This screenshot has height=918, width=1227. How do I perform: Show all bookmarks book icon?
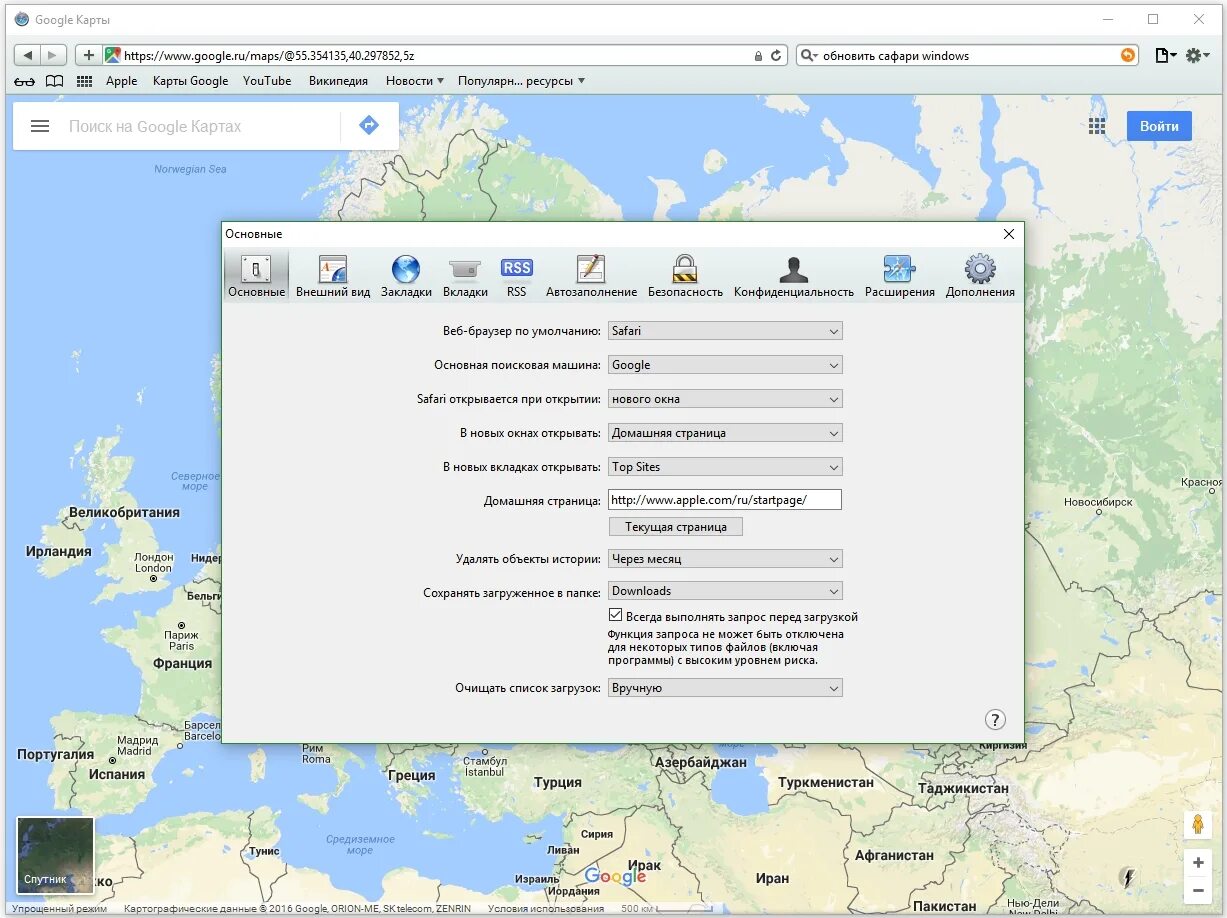coord(55,81)
